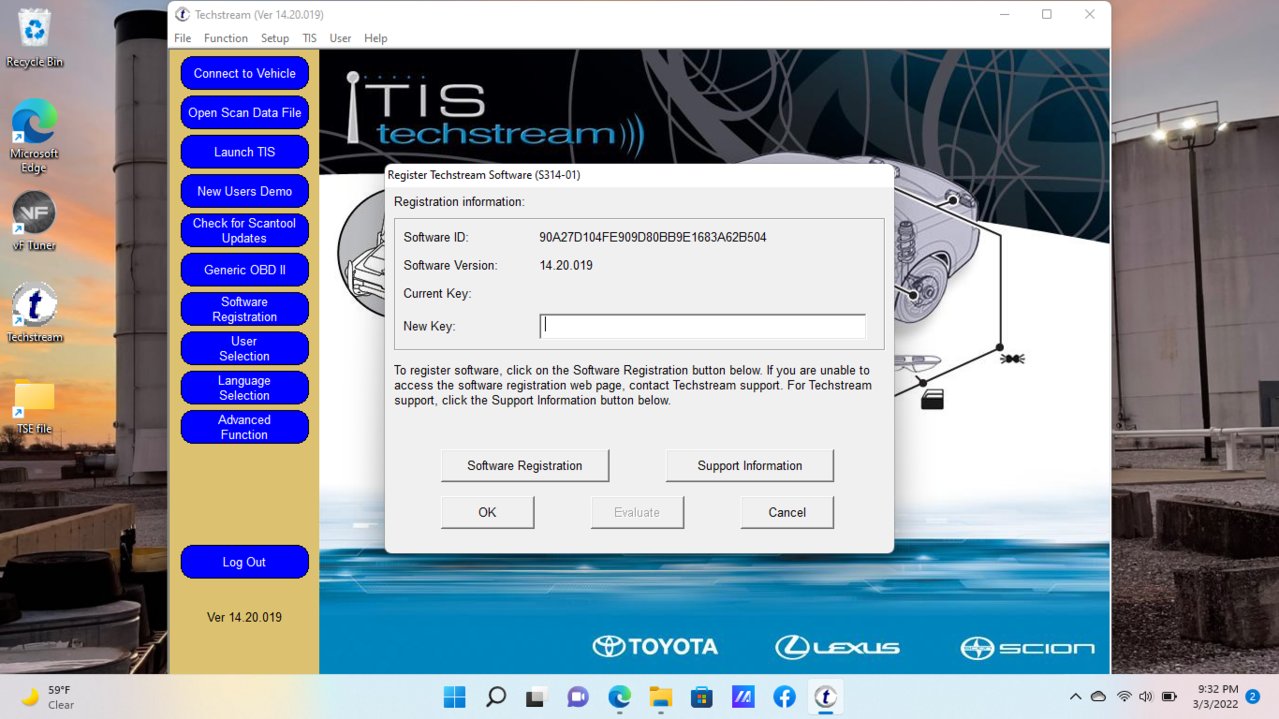Image resolution: width=1279 pixels, height=719 pixels.
Task: Open Microsoft Store from the taskbar
Action: coord(701,697)
